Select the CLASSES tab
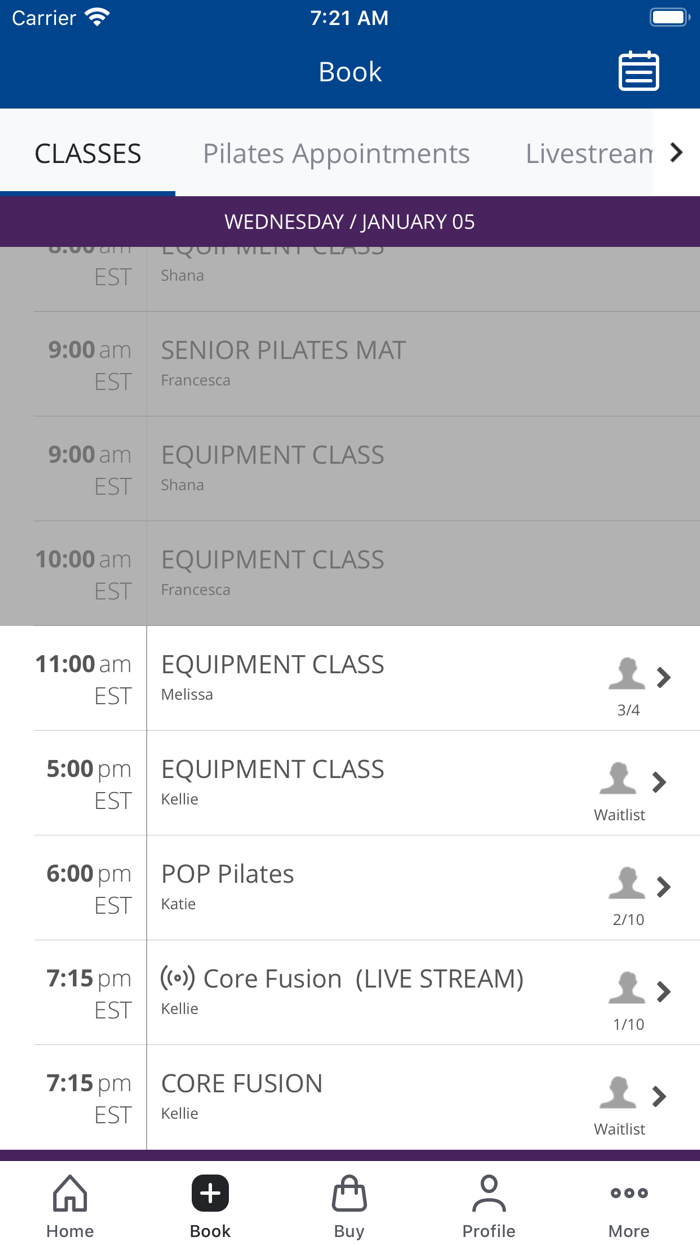This screenshot has width=700, height=1244. [x=88, y=153]
